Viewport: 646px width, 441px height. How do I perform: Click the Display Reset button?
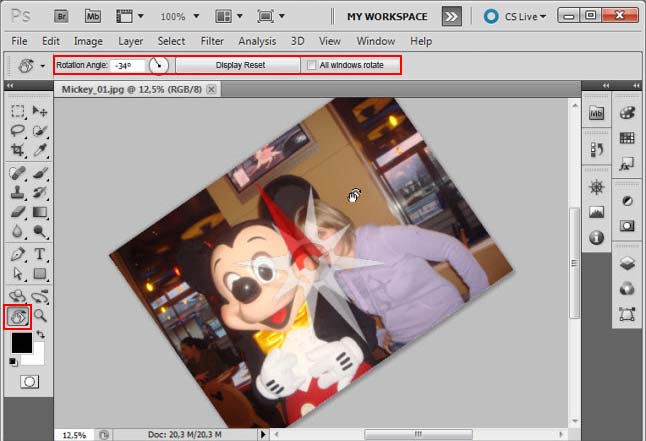pos(240,65)
